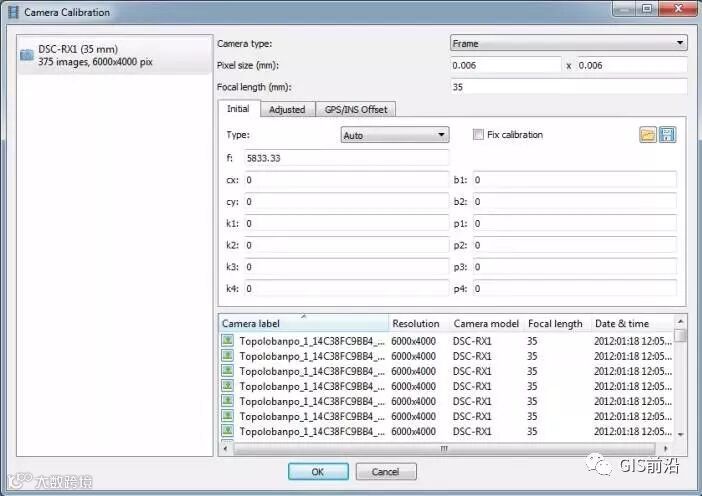702x496 pixels.
Task: Click the b1 input field
Action: 575,180
